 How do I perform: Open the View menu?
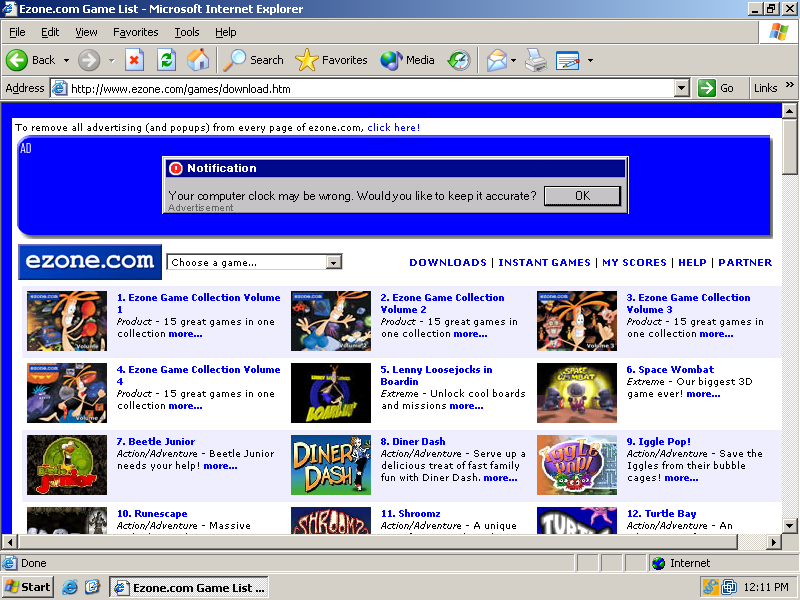86,32
